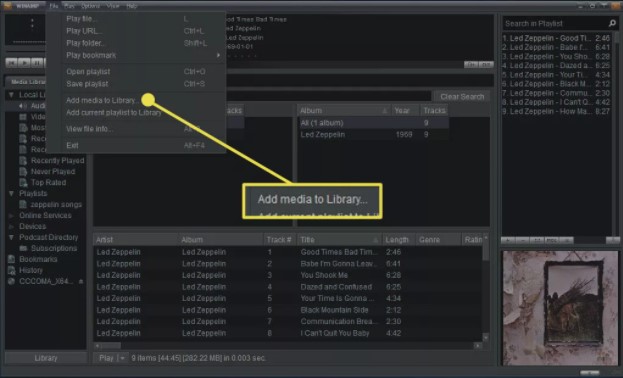The height and width of the screenshot is (378, 623).
Task: Expand the Play bookmark submenu arrow
Action: (218, 55)
